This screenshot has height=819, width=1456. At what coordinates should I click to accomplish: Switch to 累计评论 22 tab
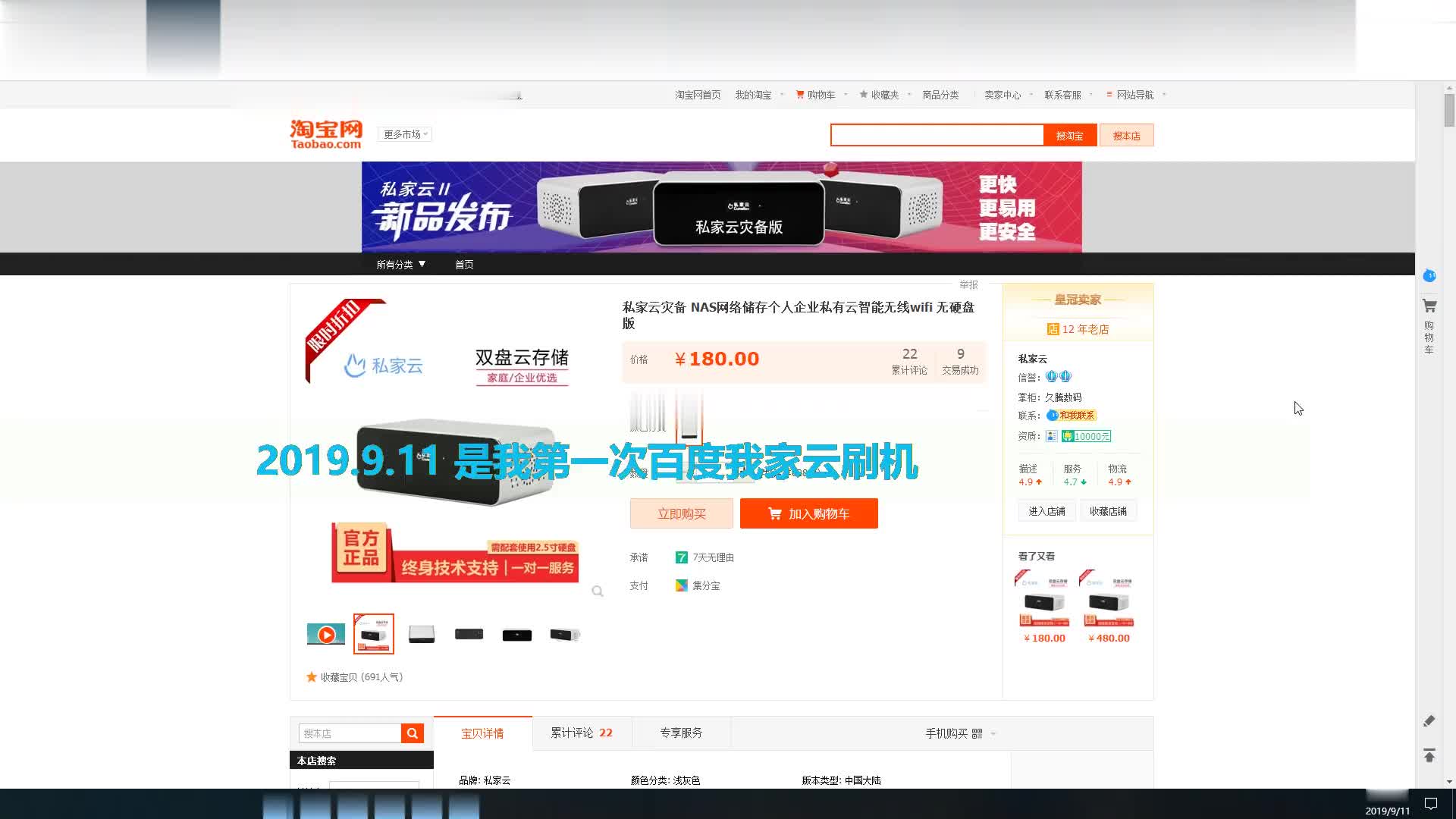(582, 733)
